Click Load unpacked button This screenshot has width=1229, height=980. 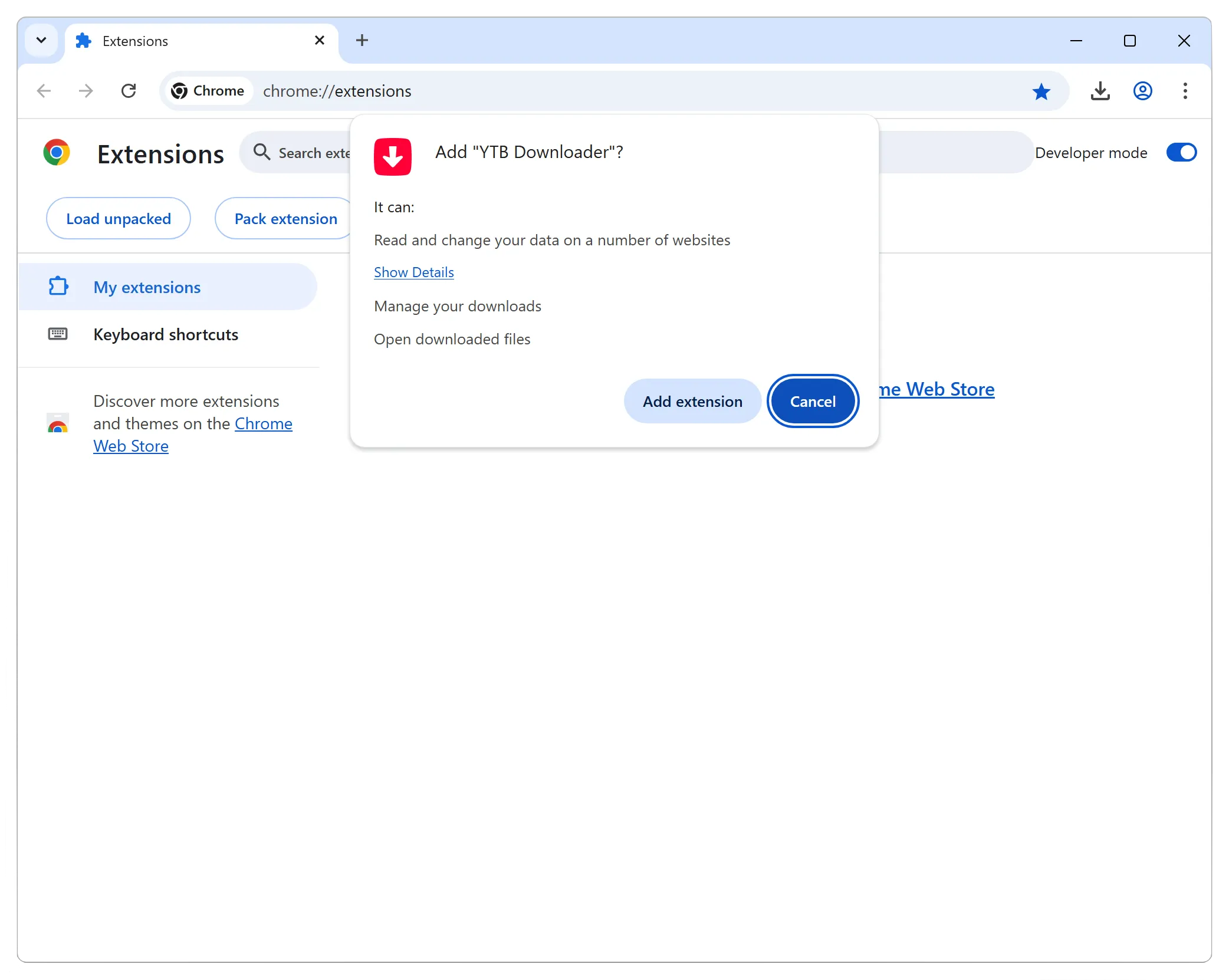[119, 219]
